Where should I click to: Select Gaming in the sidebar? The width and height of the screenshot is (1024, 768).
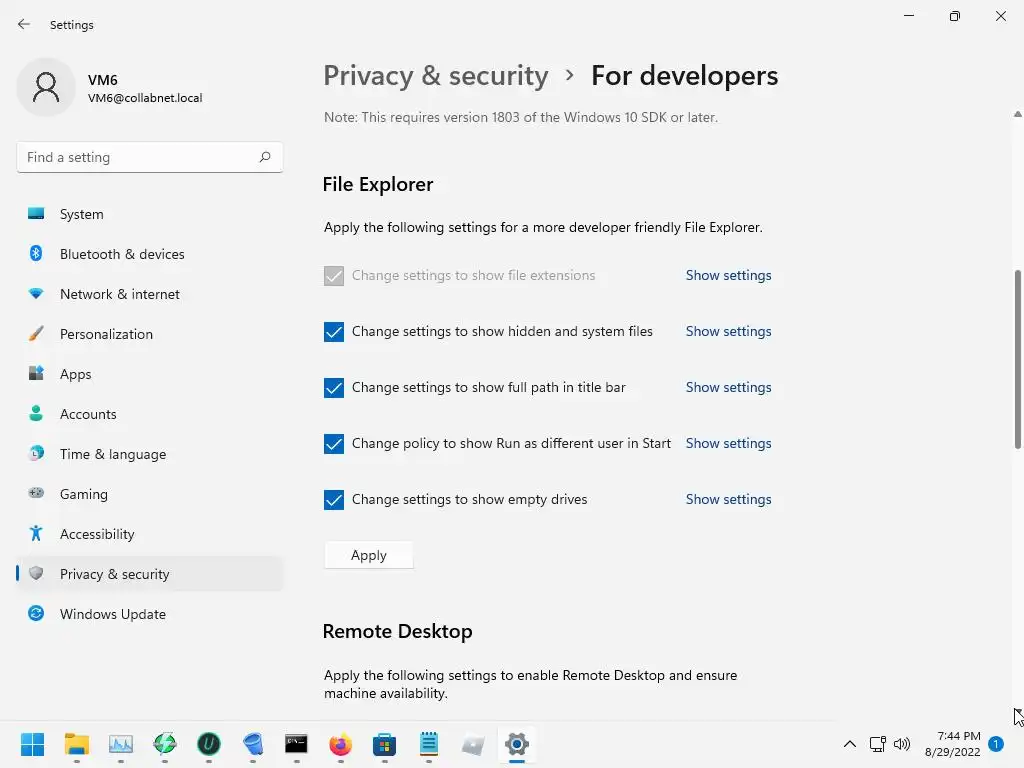84,494
